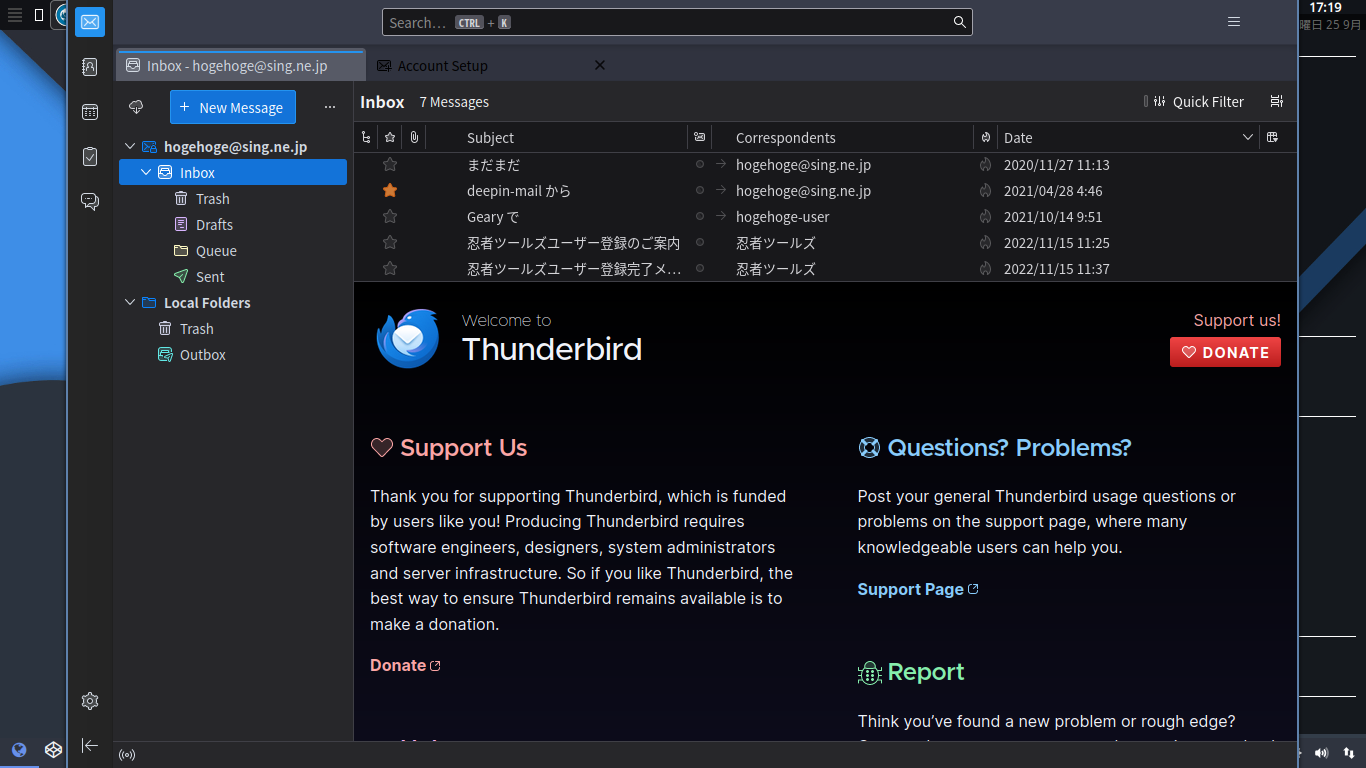Open the Donate link

coord(405,665)
